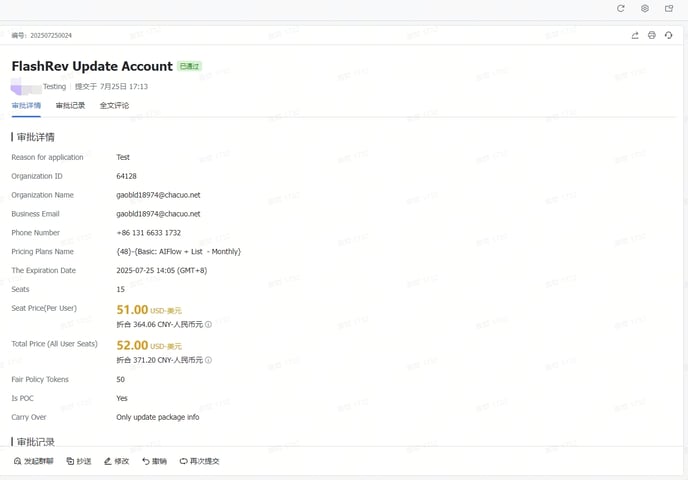This screenshot has width=688, height=480.
Task: Open the settings gear in top bar
Action: [645, 8]
